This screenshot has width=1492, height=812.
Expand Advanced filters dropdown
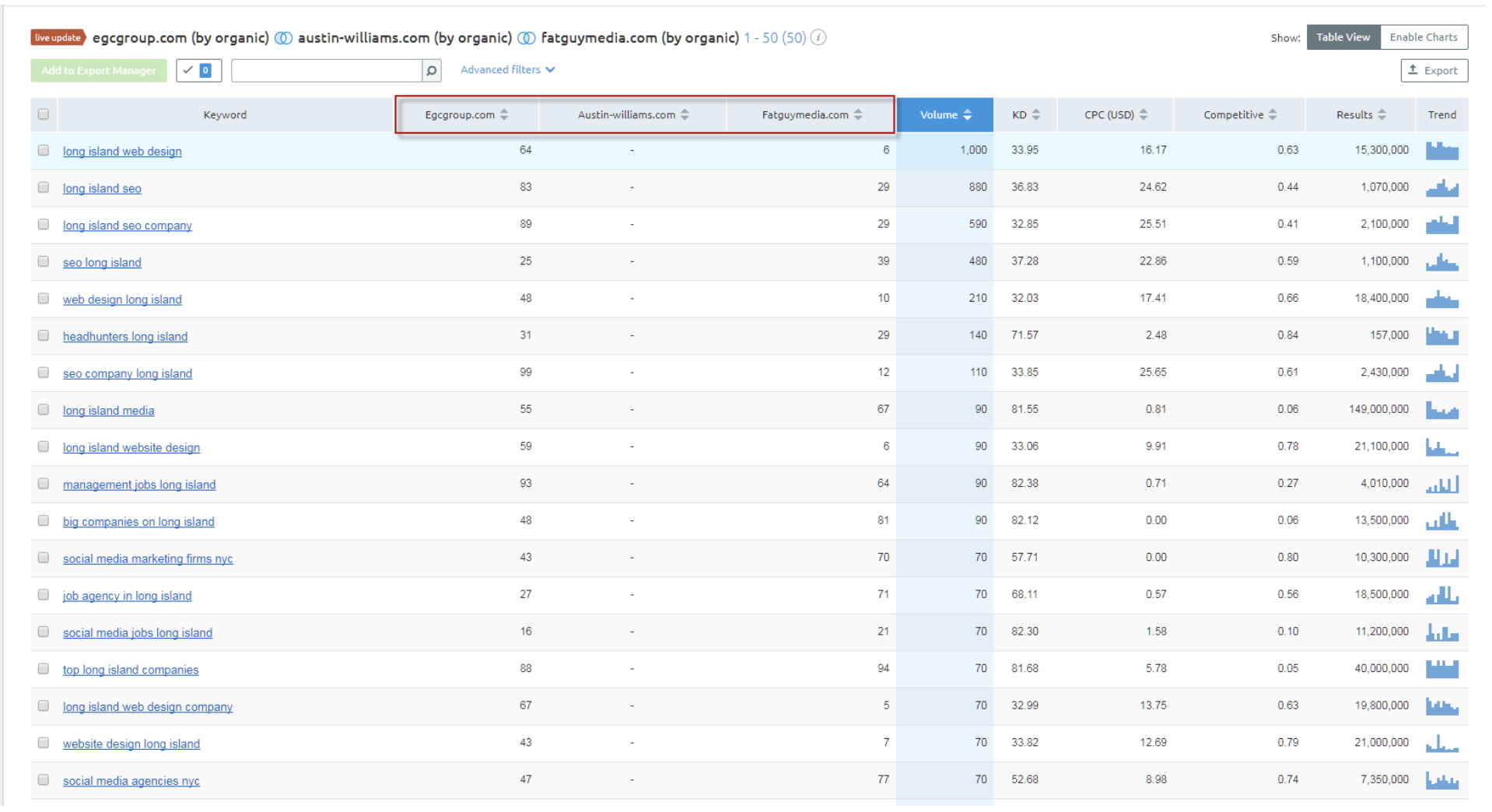point(507,70)
